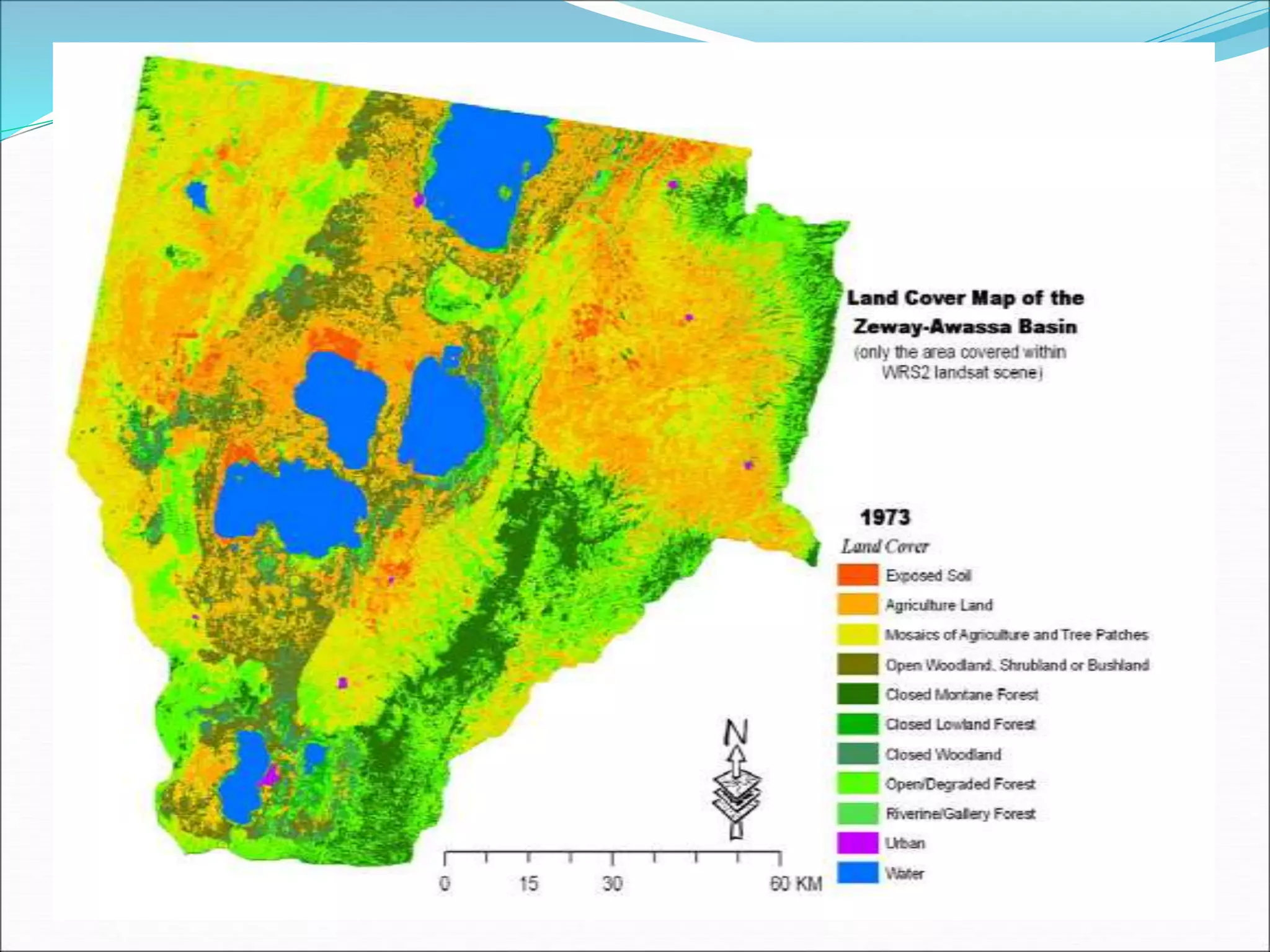
Task: Click the north arrow compass icon
Action: click(x=737, y=781)
